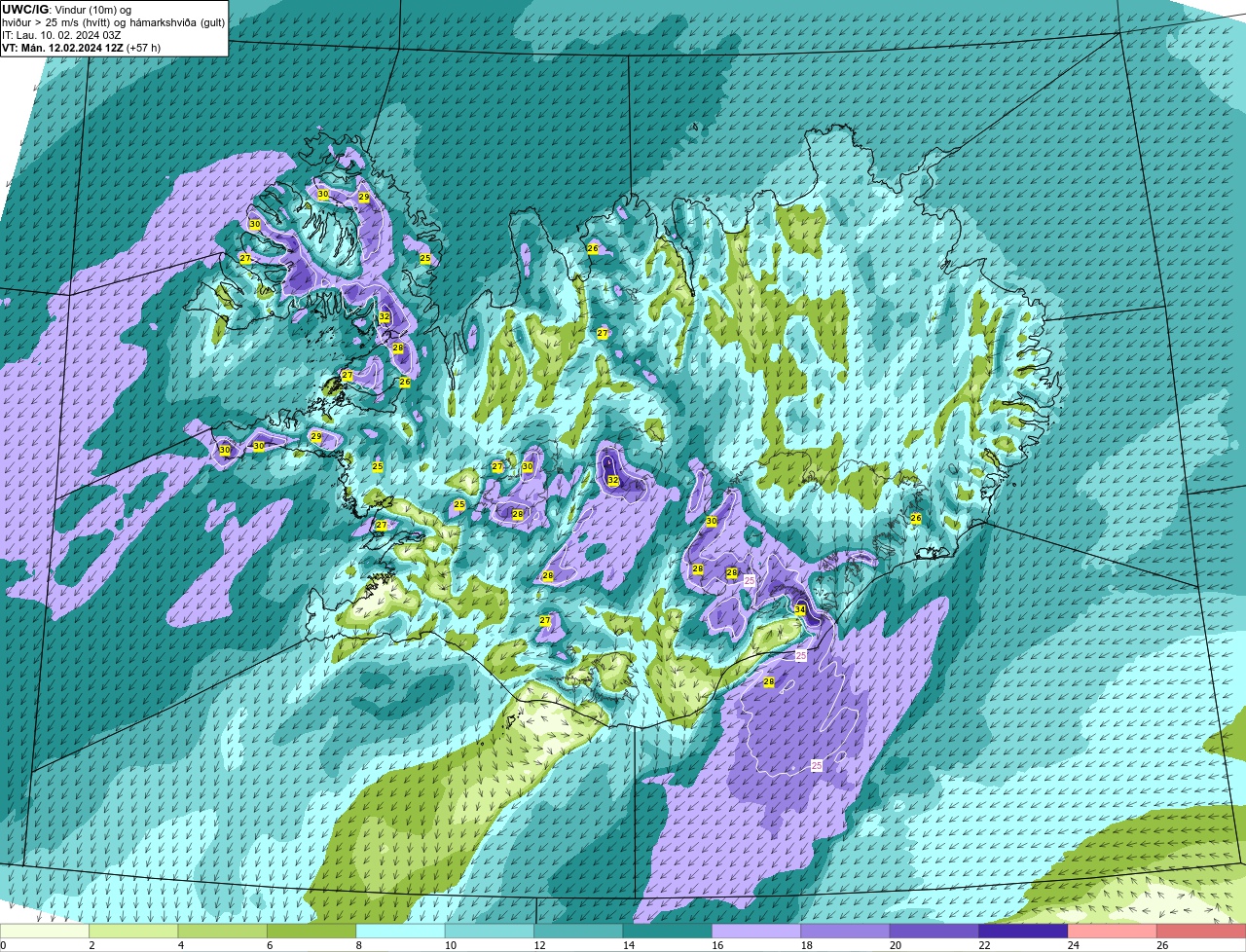1246x952 pixels.
Task: Select the dark indigo 22–24 m/s legend swatch
Action: pyautogui.click(x=1024, y=931)
